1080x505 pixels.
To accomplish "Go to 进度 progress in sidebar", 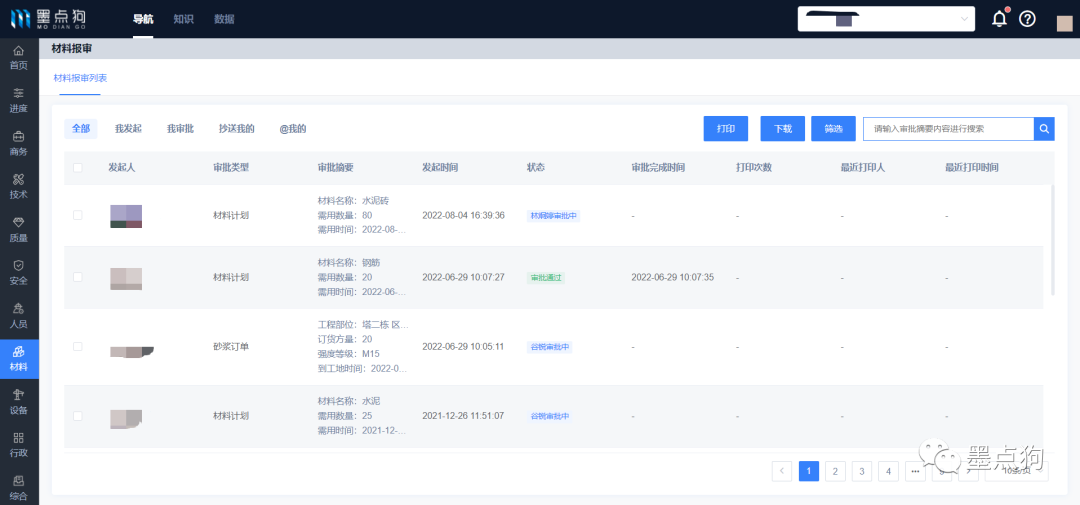I will [19, 100].
